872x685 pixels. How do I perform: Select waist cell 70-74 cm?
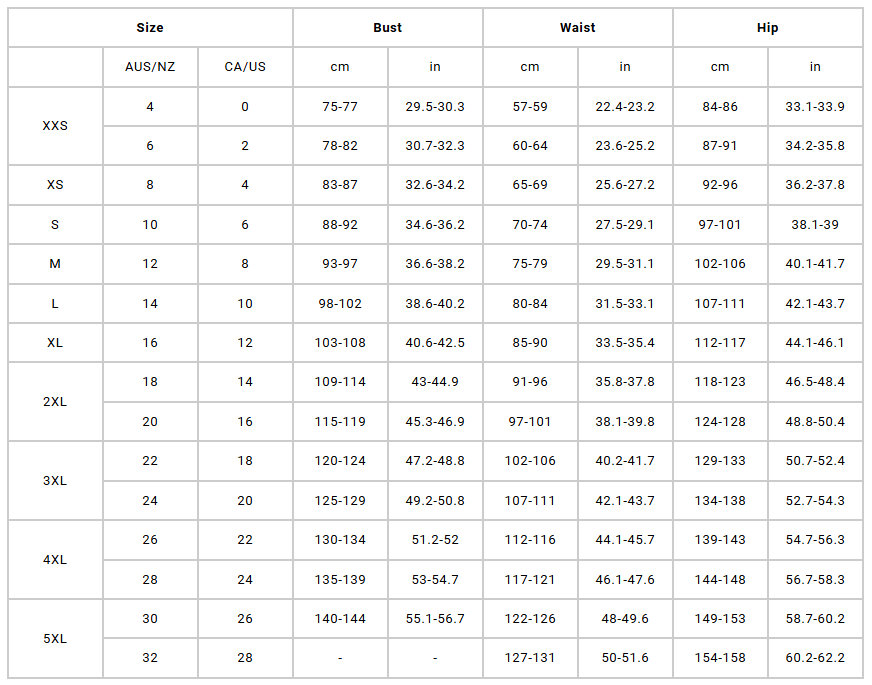530,225
